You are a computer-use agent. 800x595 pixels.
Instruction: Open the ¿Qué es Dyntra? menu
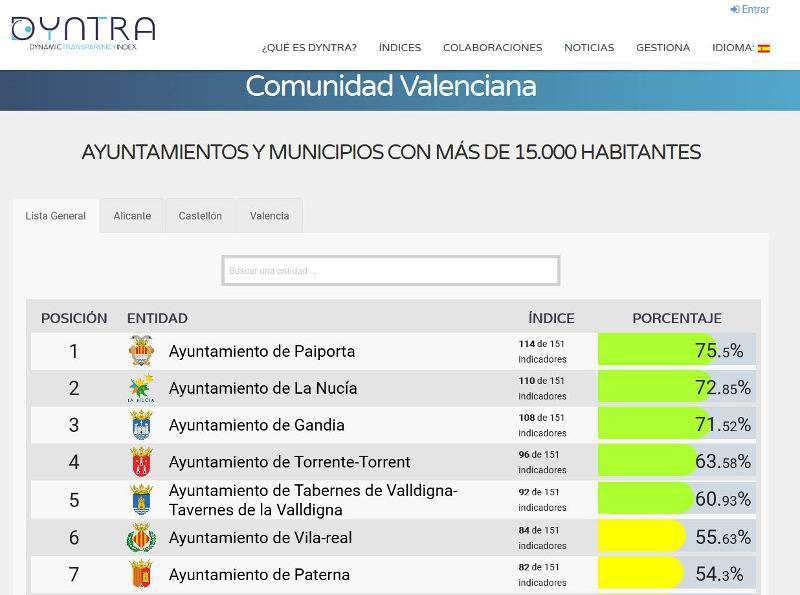pyautogui.click(x=309, y=47)
